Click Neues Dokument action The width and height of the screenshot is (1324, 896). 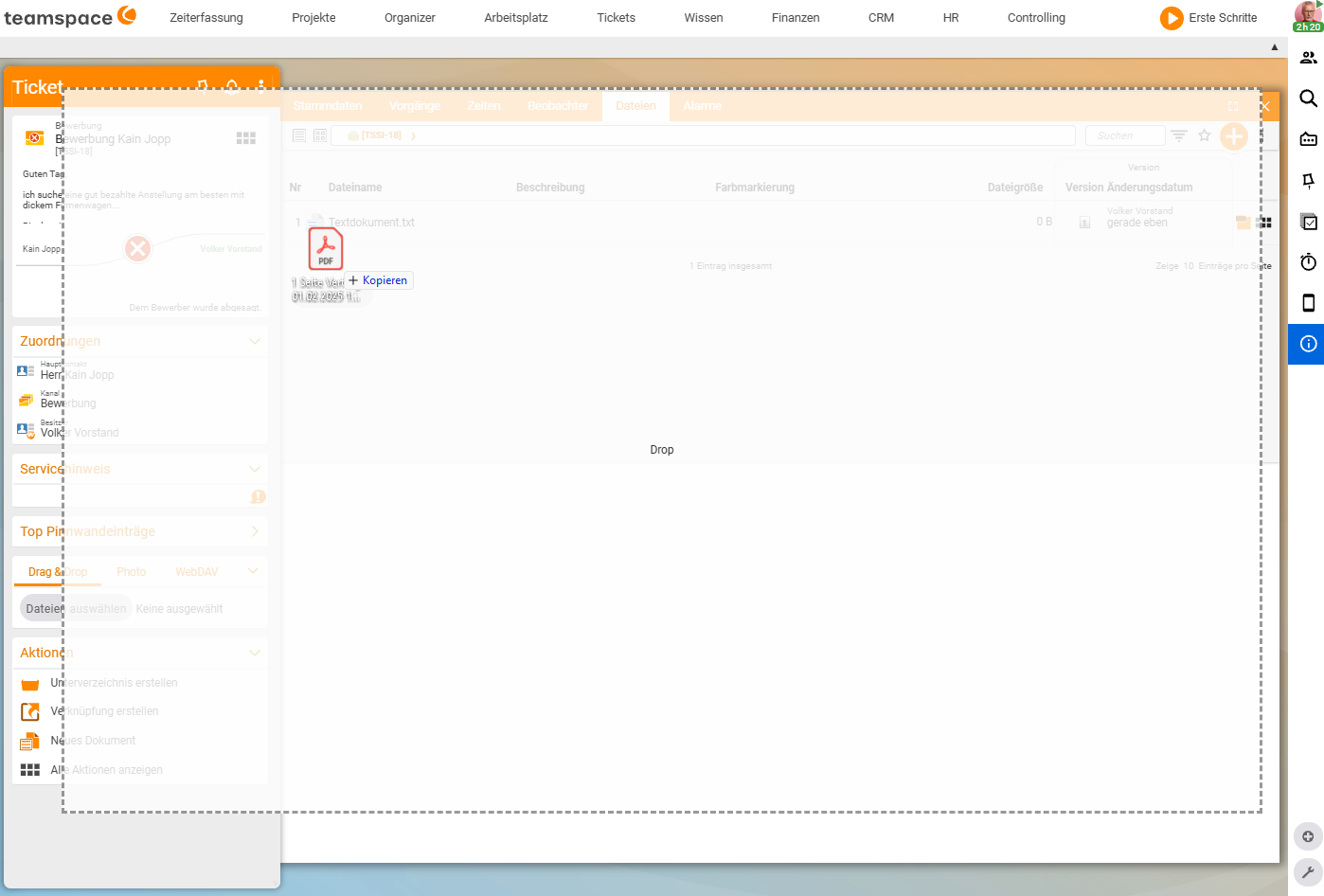tap(93, 741)
